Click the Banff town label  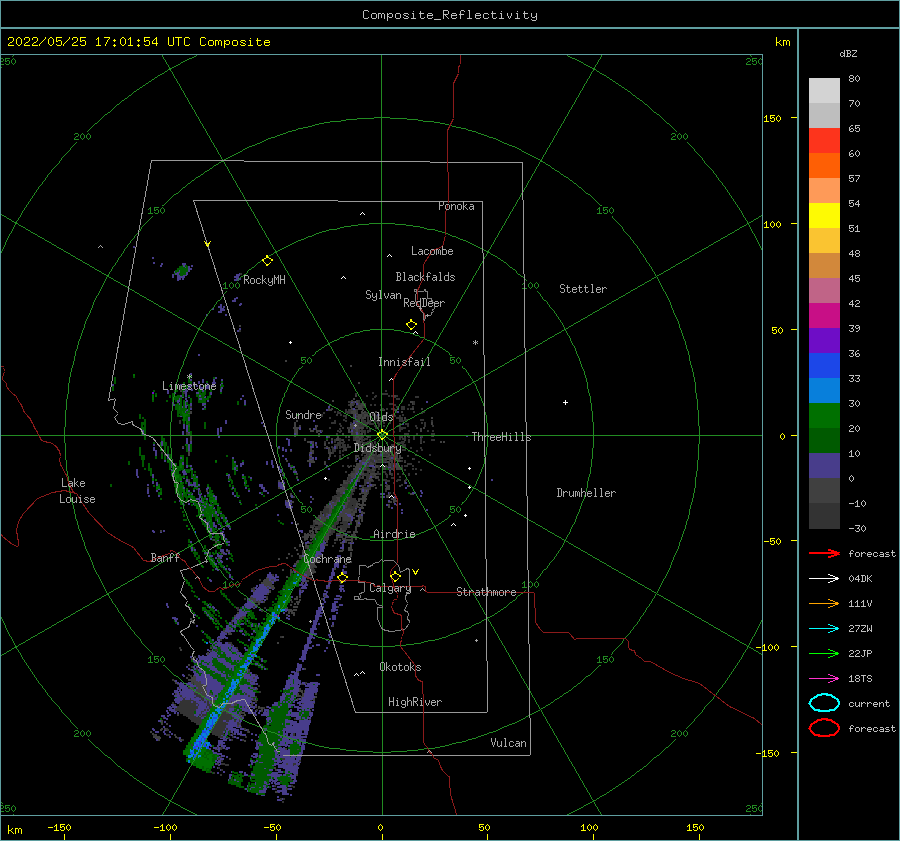(x=165, y=557)
